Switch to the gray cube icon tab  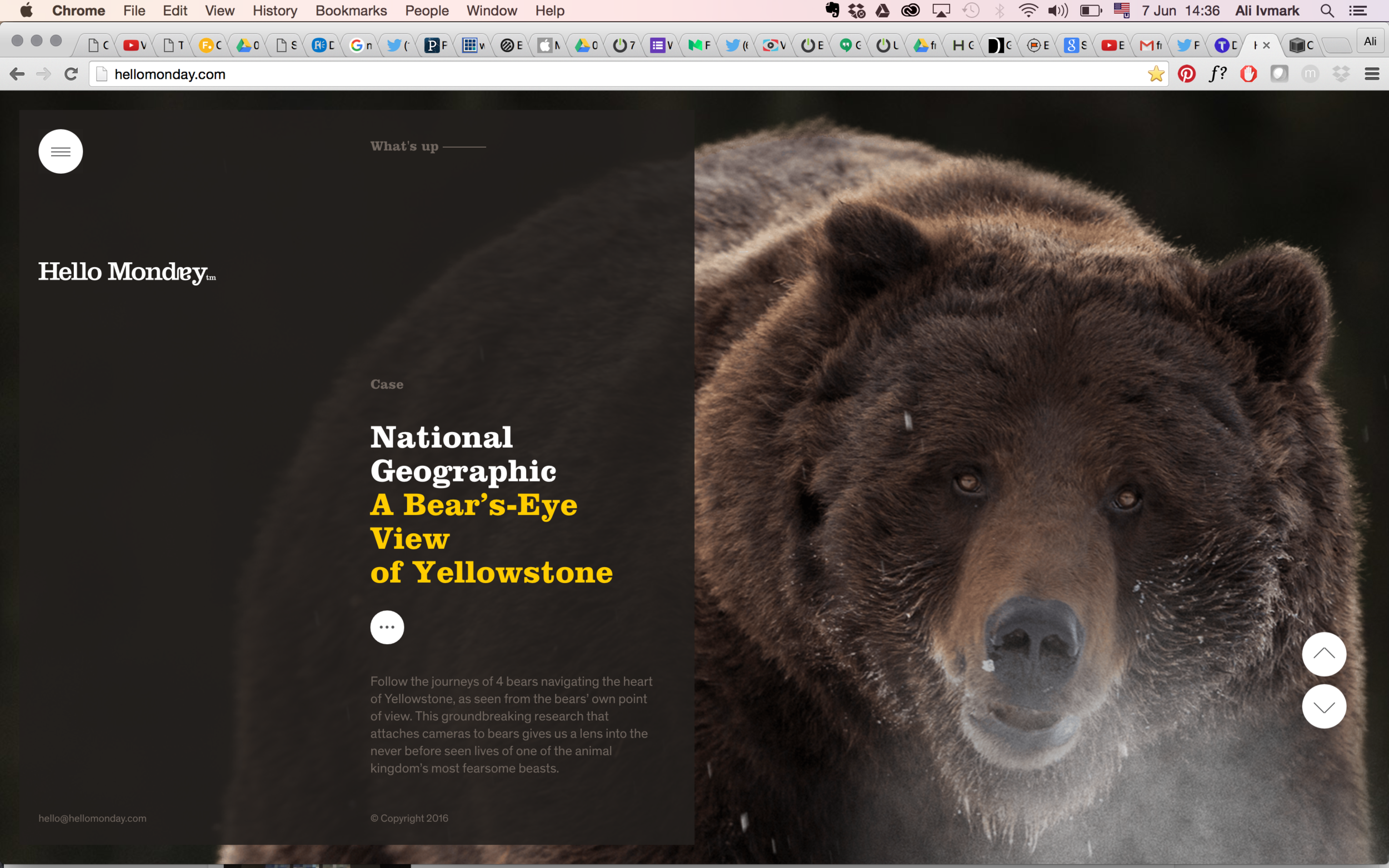[x=1302, y=46]
